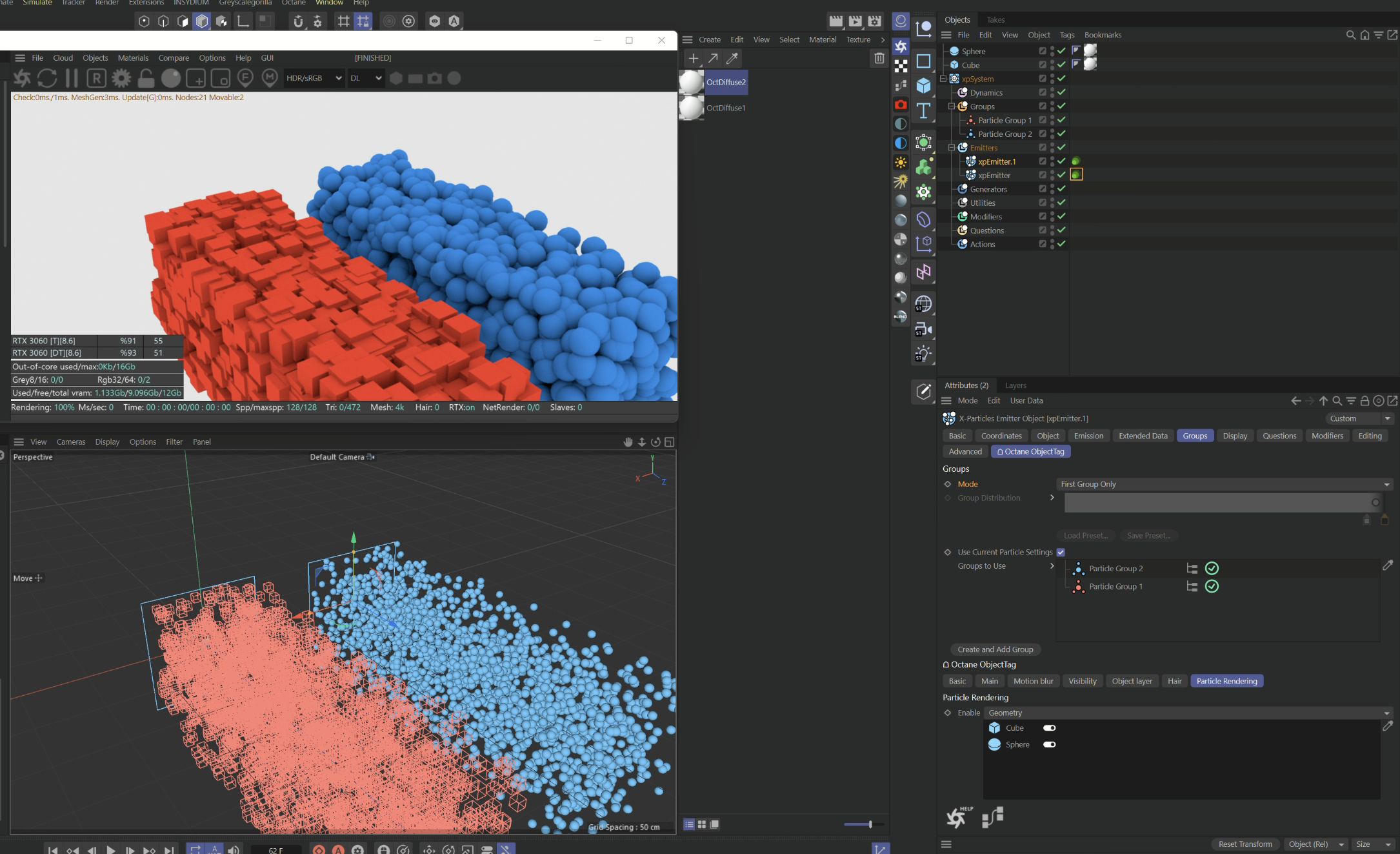Screen dimensions: 1400x854
Task: Open the Materials menu in Live Viewer
Action: tap(133, 58)
